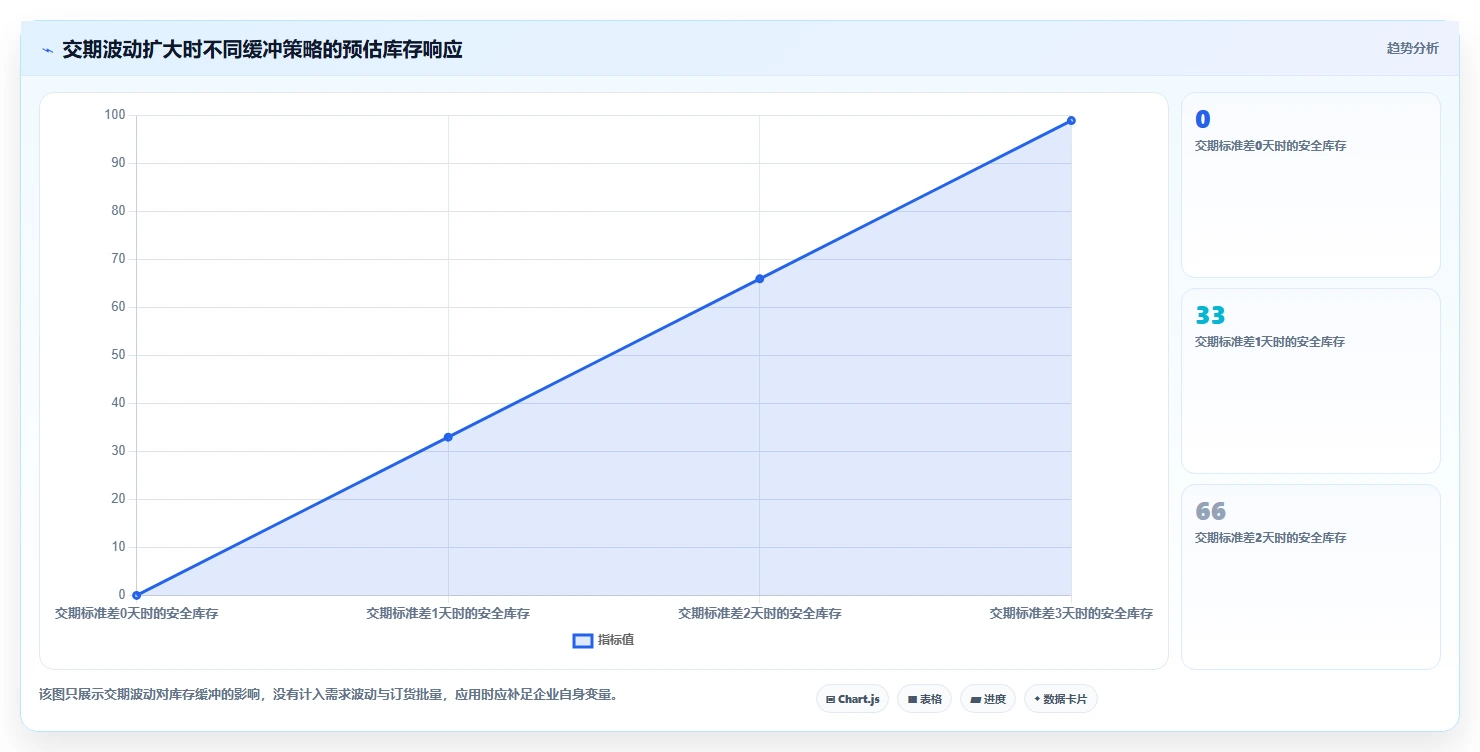Click x-axis label 交期标准差3天时的安全库存

pyautogui.click(x=1071, y=613)
